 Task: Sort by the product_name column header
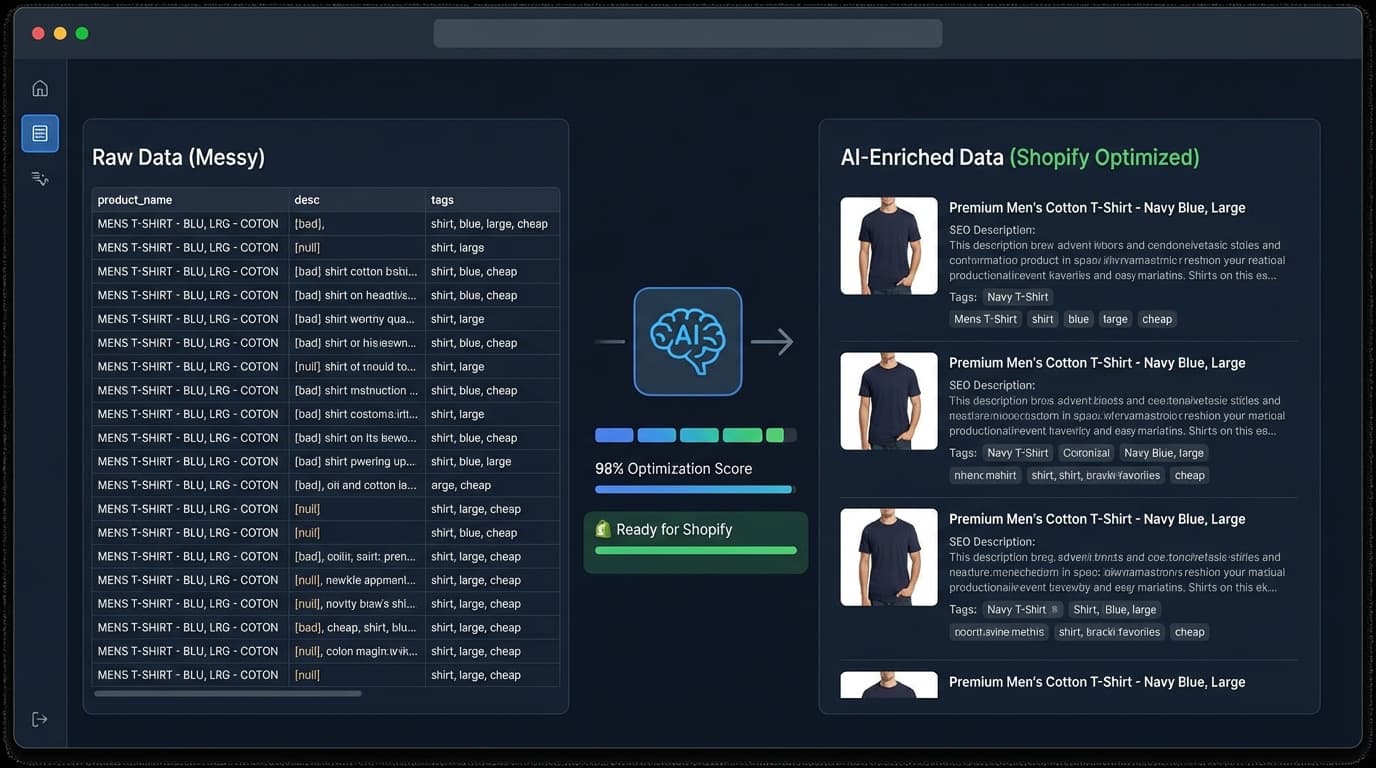coord(135,199)
